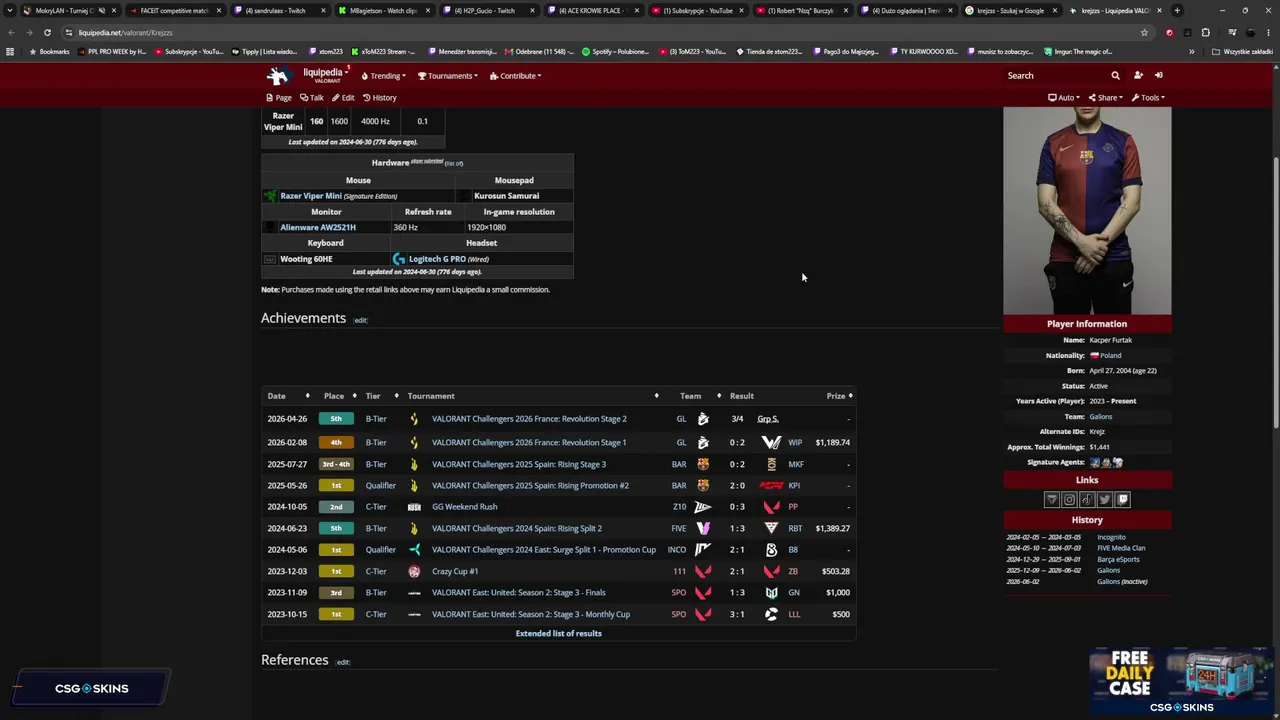Expand the Contribute dropdown menu
This screenshot has height=720, width=1280.
[x=516, y=76]
